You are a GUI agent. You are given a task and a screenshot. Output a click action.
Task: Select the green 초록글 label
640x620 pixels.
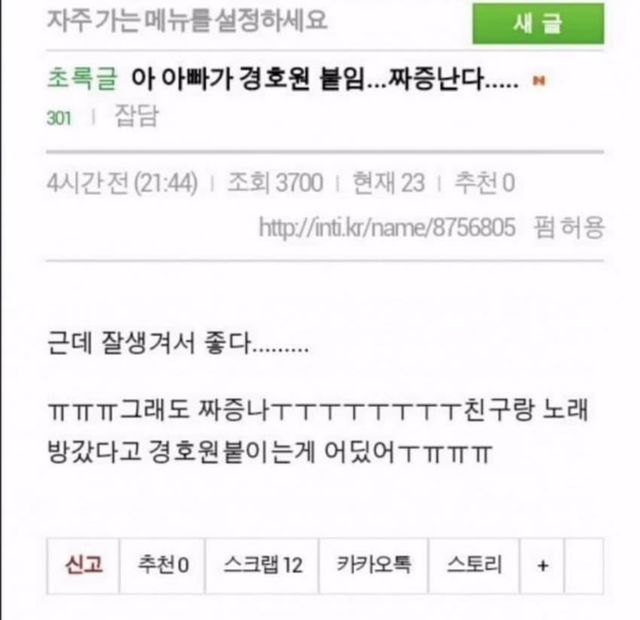(x=82, y=78)
